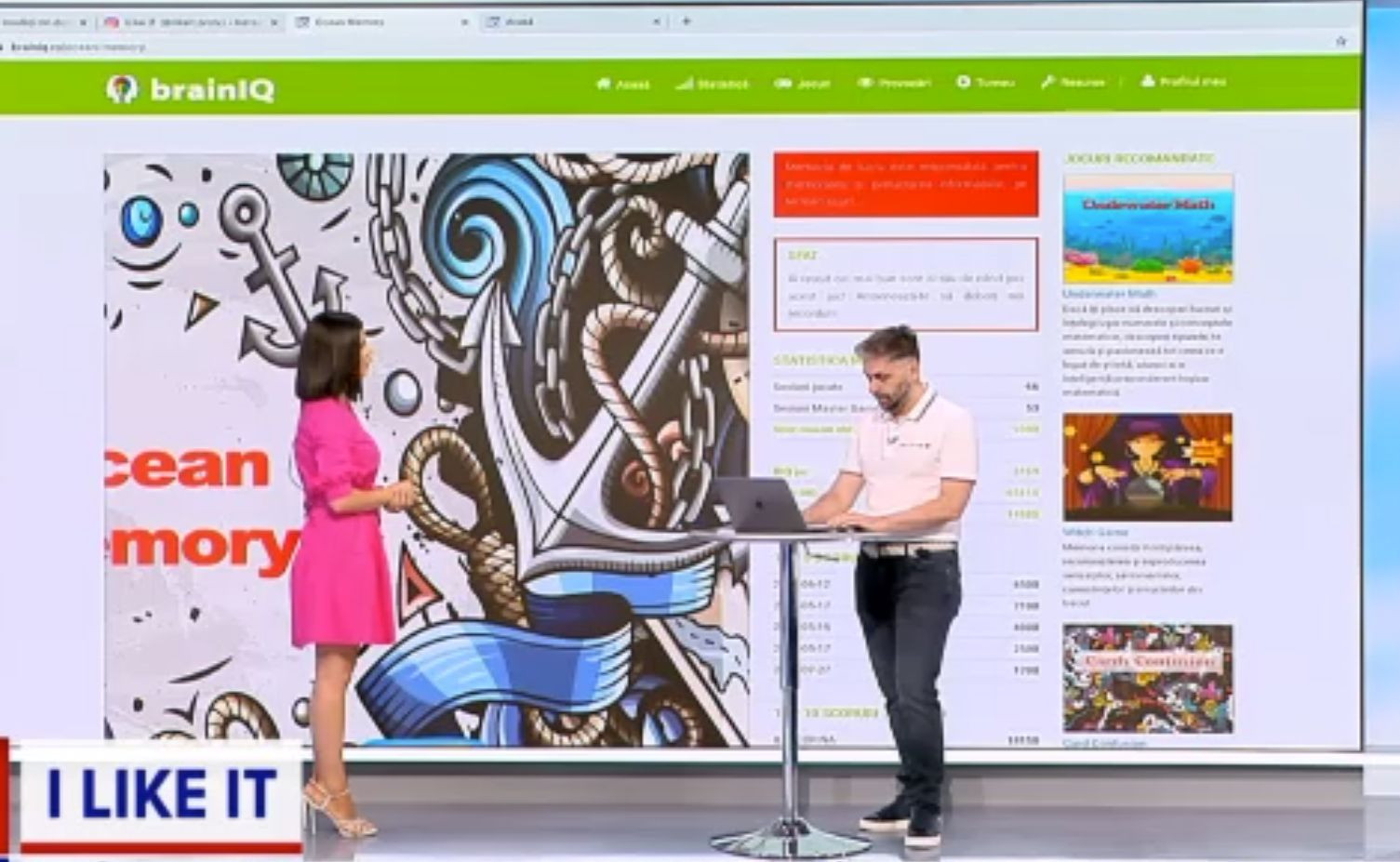Click the brainIQ logo icon
The image size is (1400, 862).
[x=121, y=88]
